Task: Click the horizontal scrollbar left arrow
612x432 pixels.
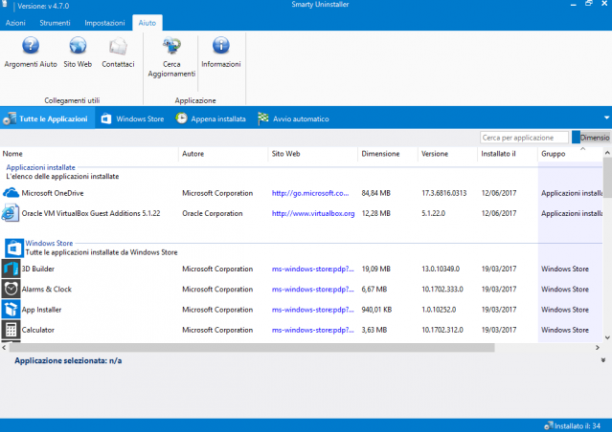Action: (x=4, y=347)
